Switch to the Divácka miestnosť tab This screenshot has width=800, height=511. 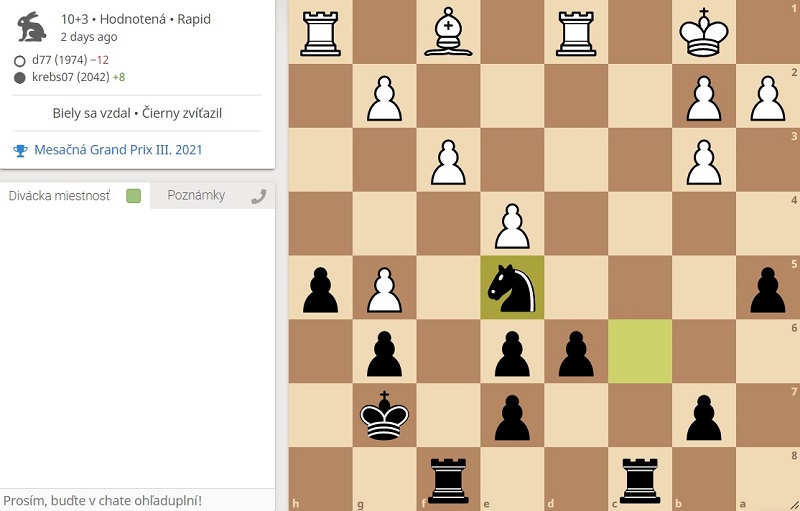click(59, 196)
